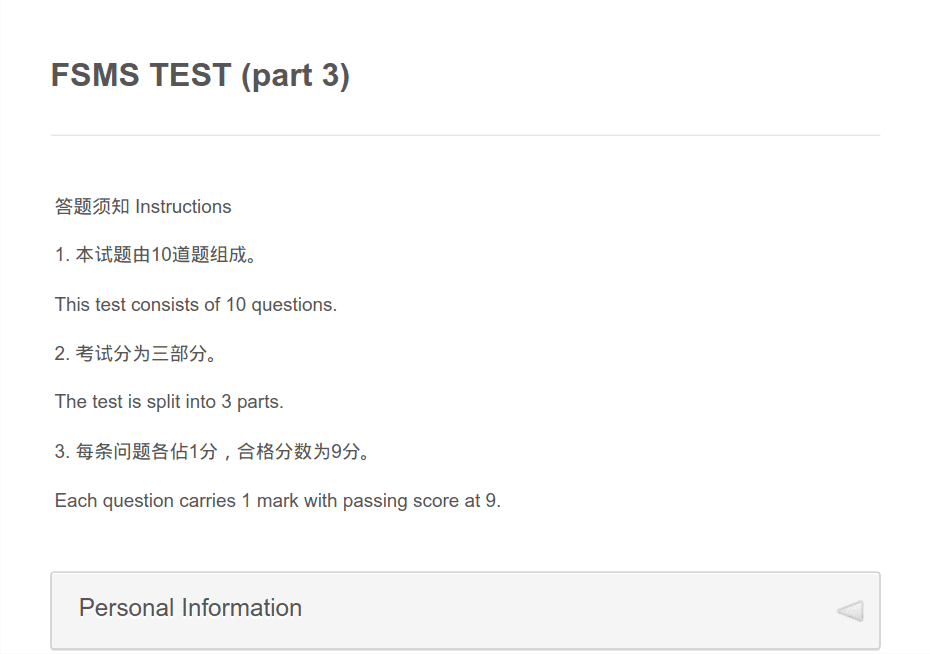Expand the Personal Information section
Screen dimensions: 930x654
[465, 610]
